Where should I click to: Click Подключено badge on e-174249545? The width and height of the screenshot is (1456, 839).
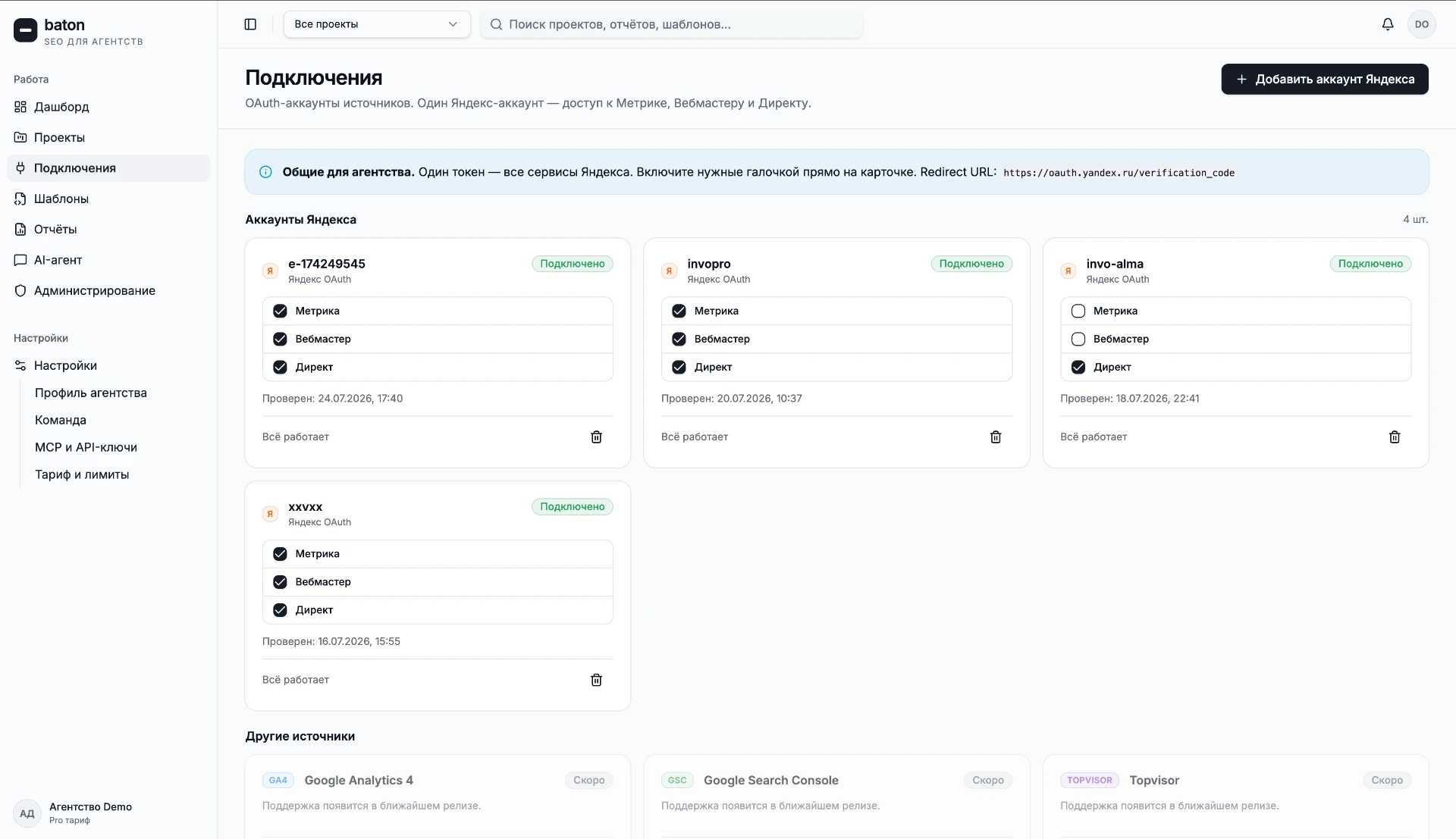point(573,264)
